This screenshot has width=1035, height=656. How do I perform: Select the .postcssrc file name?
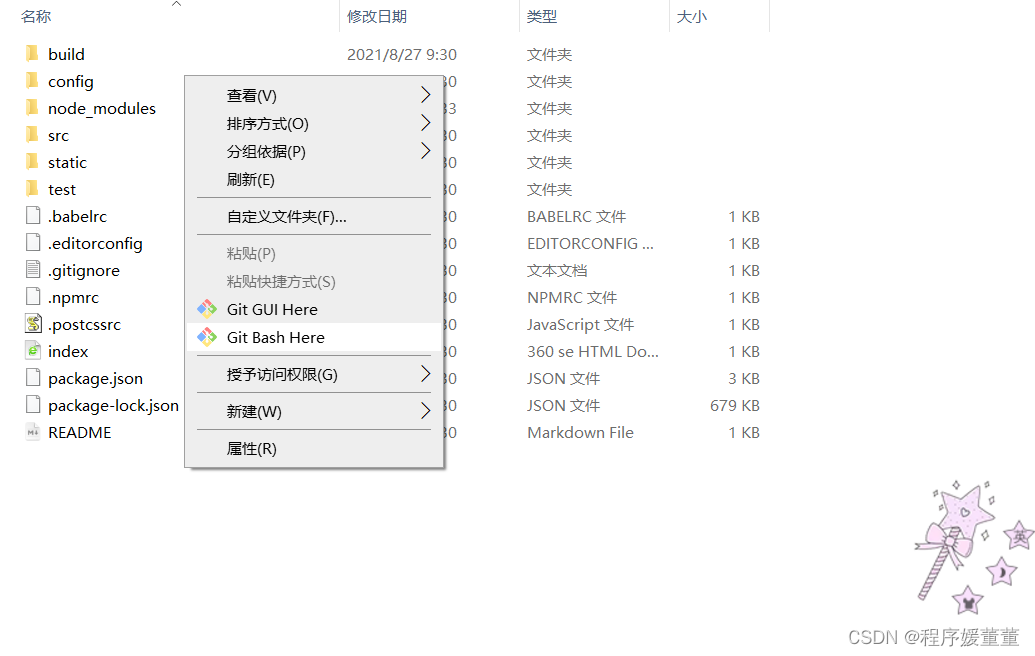click(x=84, y=325)
